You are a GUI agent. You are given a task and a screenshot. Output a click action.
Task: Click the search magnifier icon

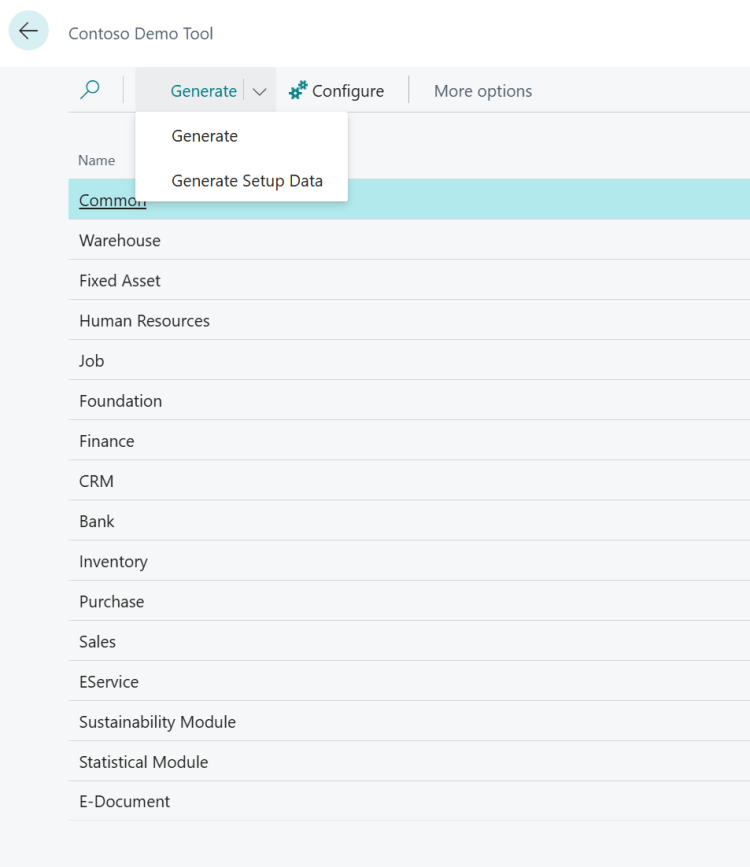click(x=89, y=89)
